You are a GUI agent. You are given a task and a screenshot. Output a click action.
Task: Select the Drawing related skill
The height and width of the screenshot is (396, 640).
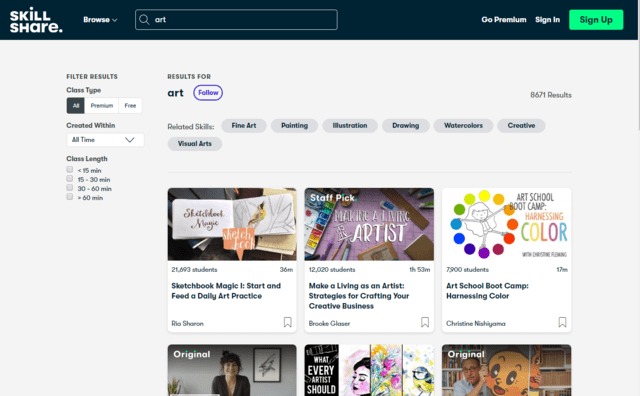click(x=405, y=126)
